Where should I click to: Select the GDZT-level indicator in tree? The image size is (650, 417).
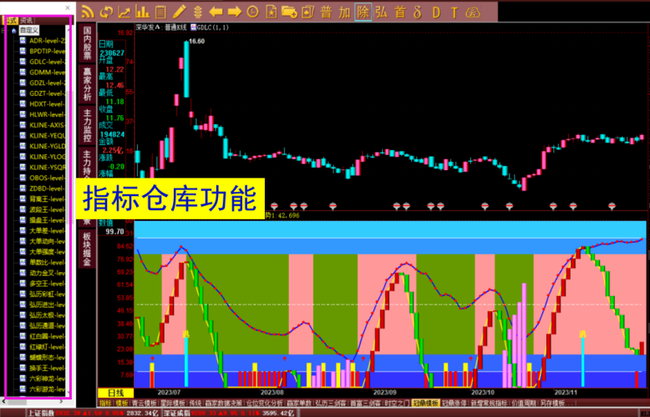point(47,93)
